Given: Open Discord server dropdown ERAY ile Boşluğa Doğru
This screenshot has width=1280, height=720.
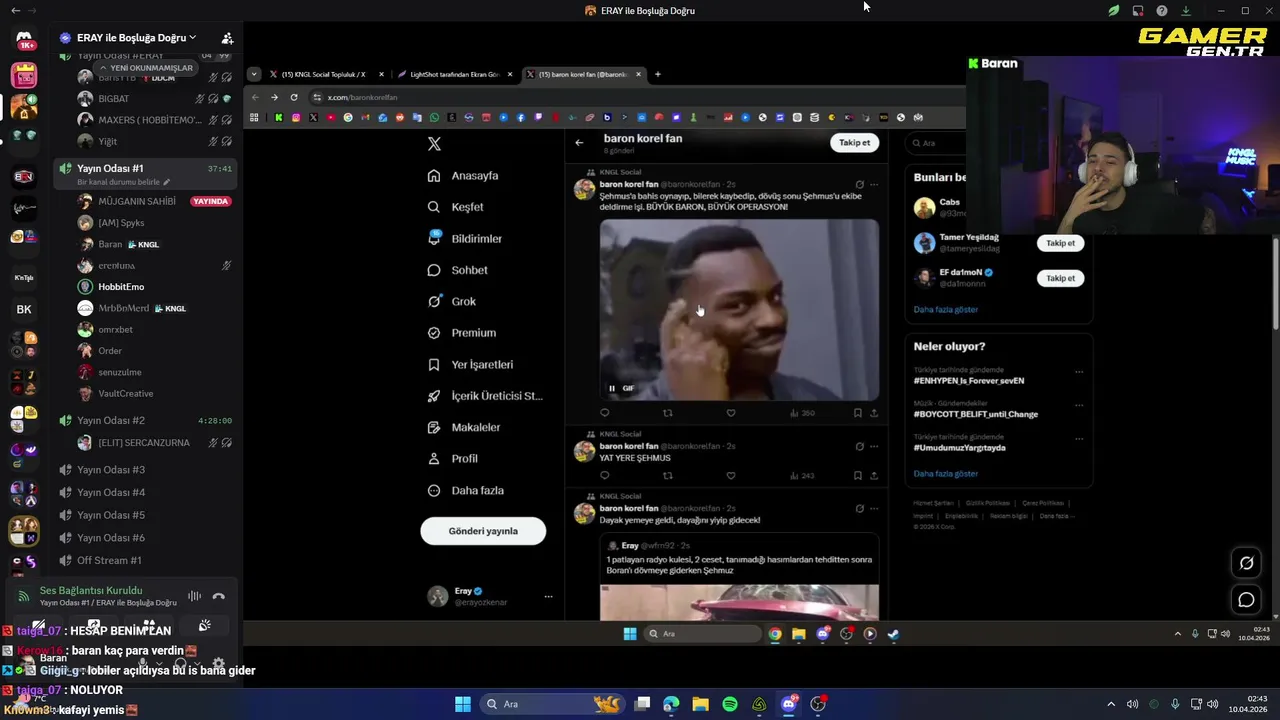Looking at the screenshot, I should [x=136, y=38].
